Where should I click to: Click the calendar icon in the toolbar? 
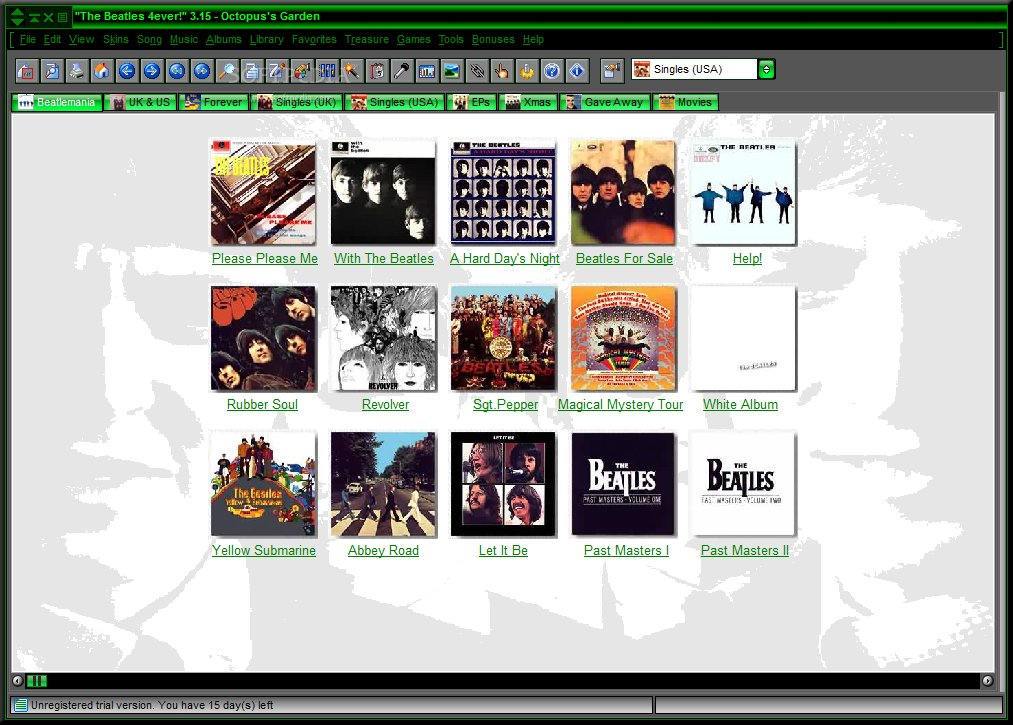point(26,70)
